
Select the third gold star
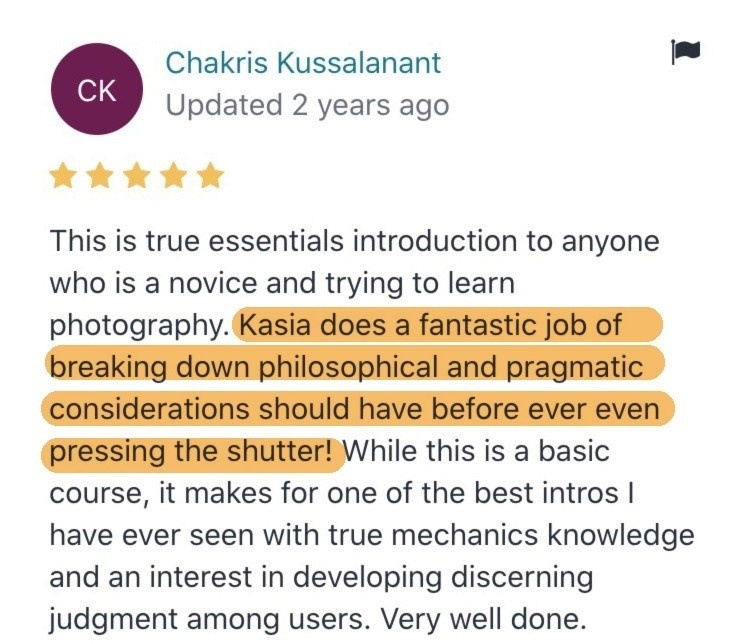coord(137,176)
